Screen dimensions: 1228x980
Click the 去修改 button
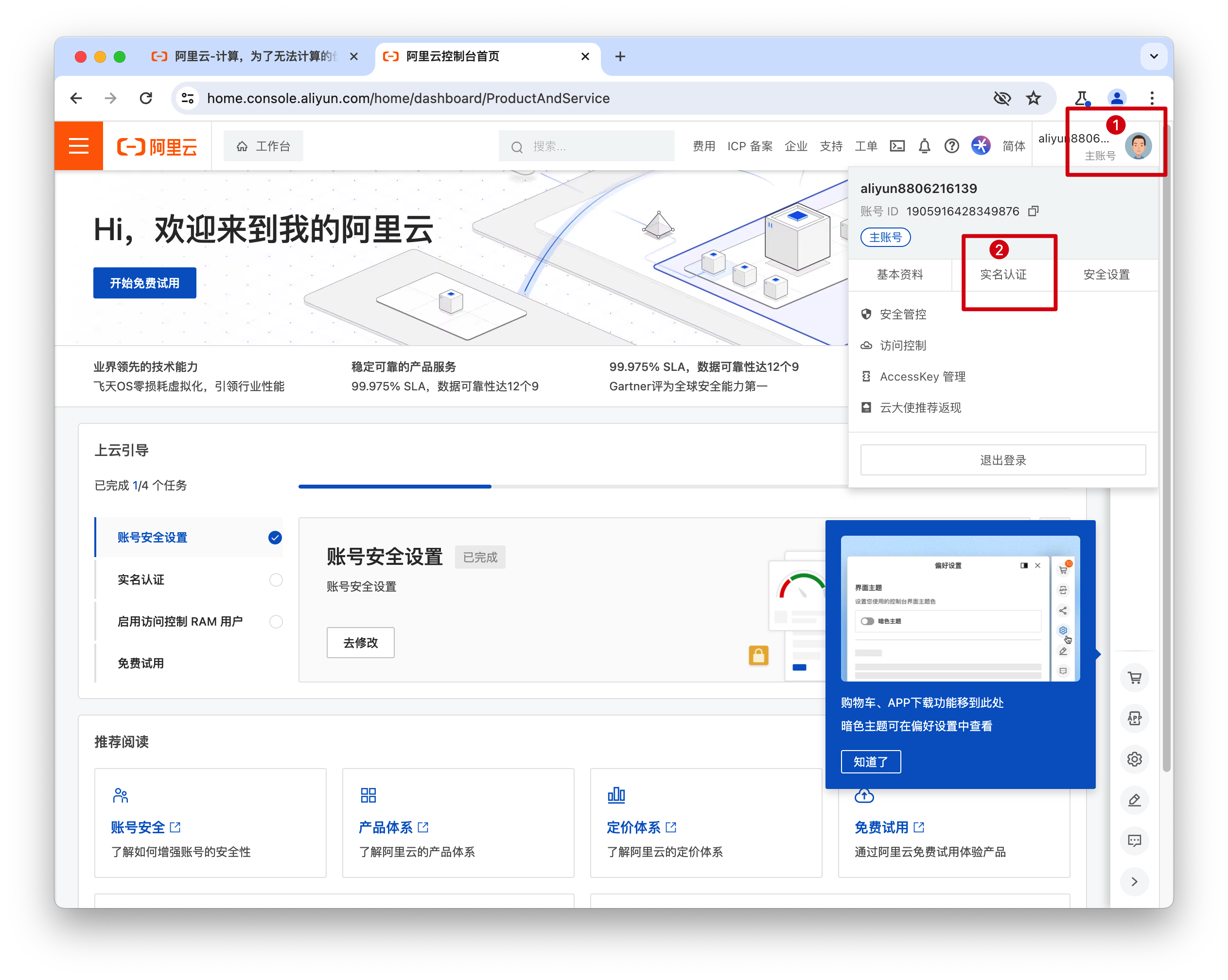point(361,642)
